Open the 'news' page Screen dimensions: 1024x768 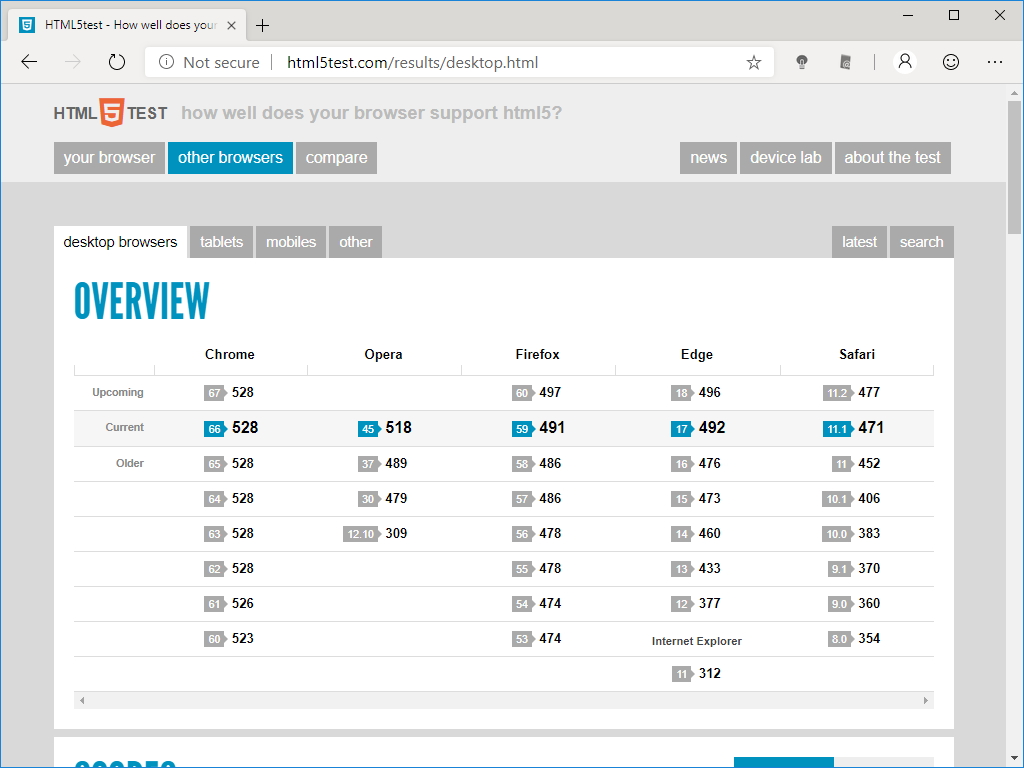(708, 157)
